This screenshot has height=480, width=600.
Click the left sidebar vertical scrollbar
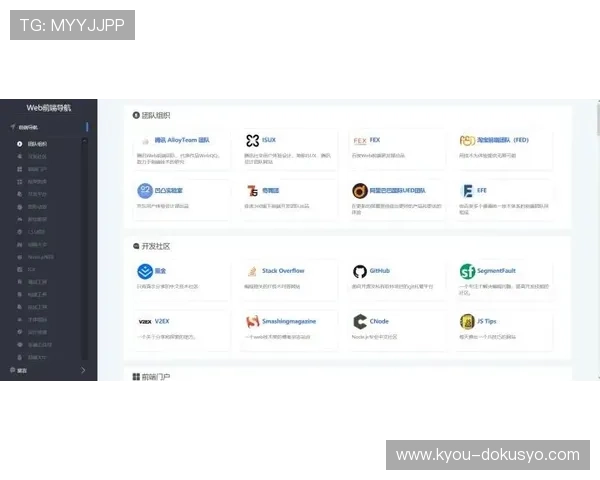pos(87,240)
